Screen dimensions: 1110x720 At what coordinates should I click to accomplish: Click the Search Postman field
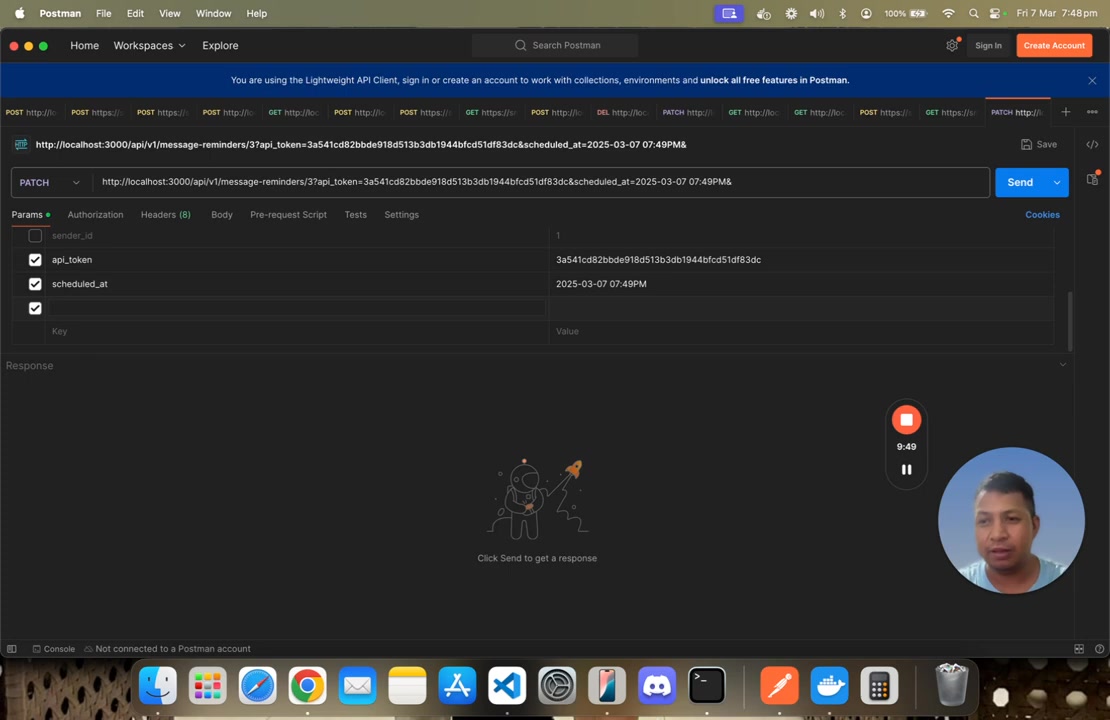pos(555,45)
